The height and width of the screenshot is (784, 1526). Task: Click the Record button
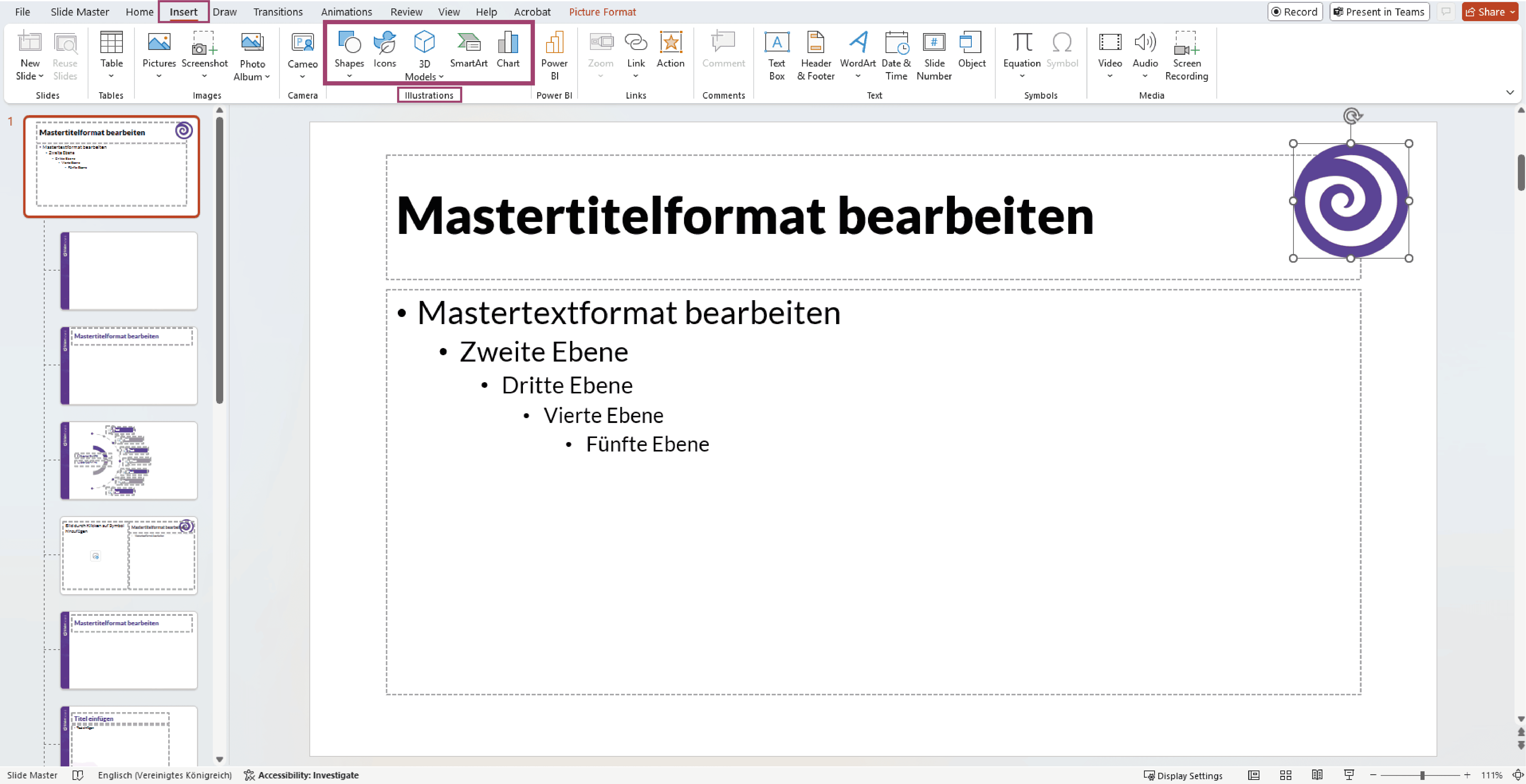click(x=1294, y=12)
